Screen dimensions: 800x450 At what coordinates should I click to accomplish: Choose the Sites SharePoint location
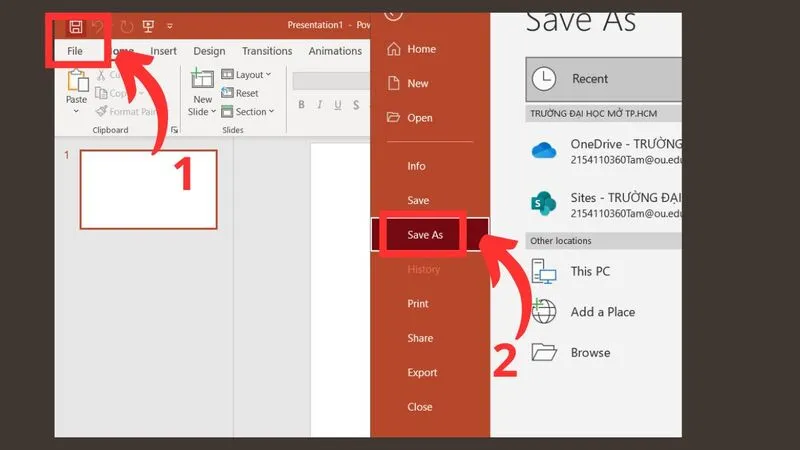pos(604,205)
